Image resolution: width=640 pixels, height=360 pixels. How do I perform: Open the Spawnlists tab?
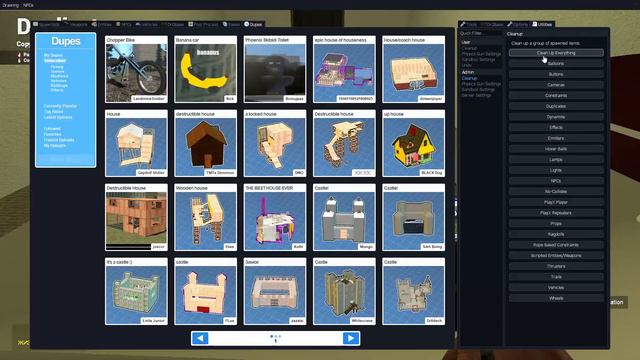tap(46, 24)
